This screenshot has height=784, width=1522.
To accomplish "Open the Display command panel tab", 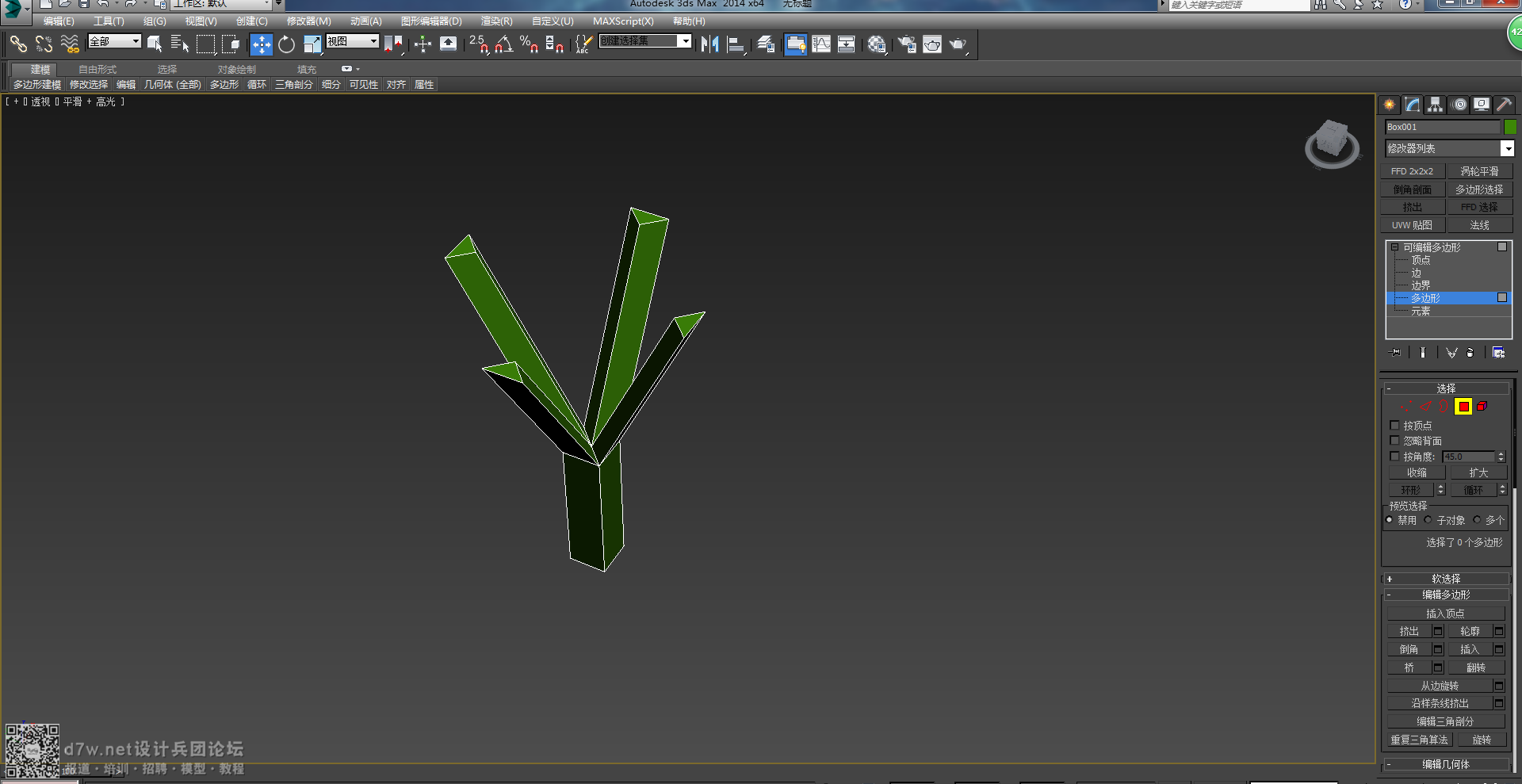I will (x=1481, y=105).
